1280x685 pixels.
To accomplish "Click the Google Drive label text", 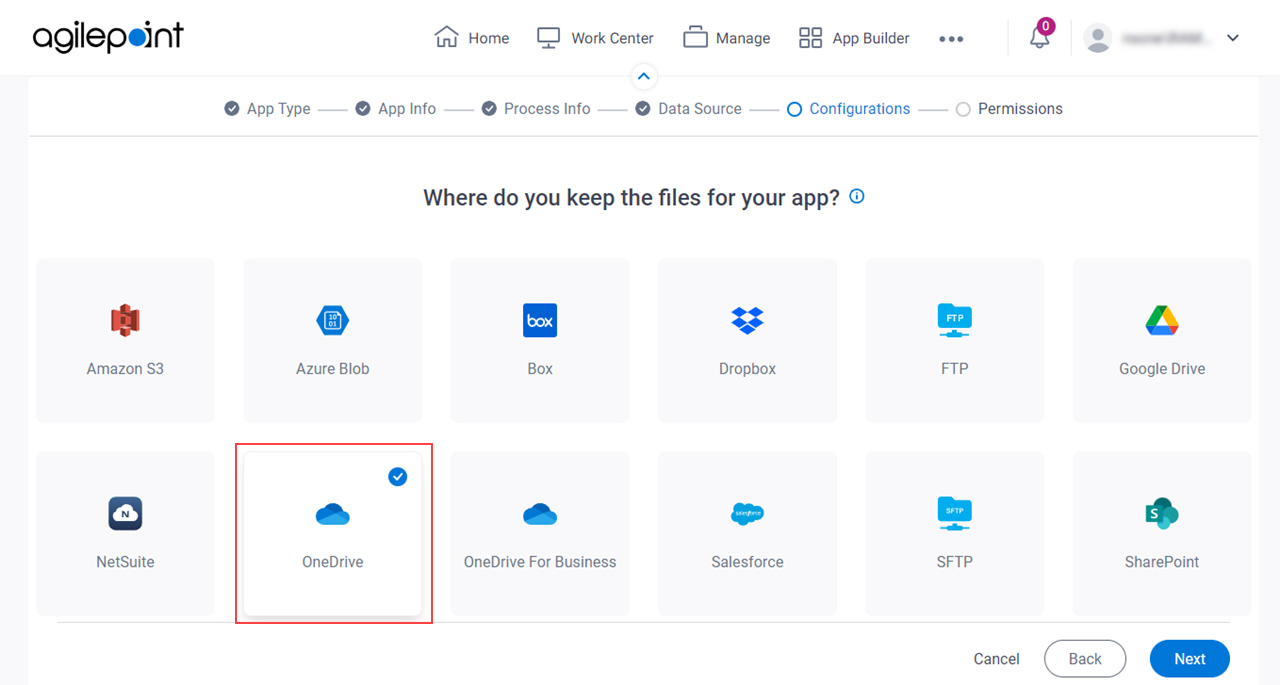I will [x=1162, y=369].
